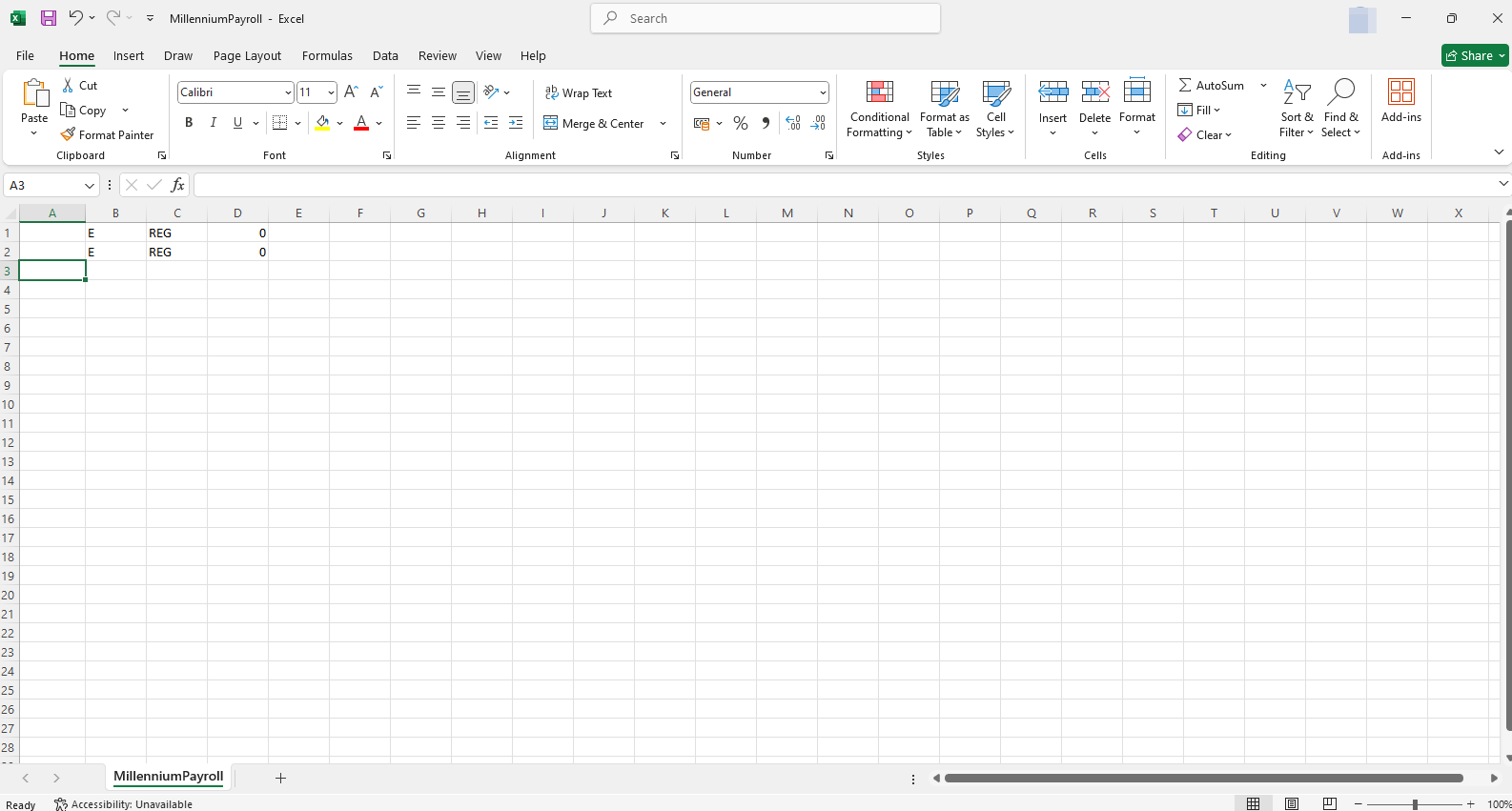Toggle Italic formatting
Screen dimensions: 1512x811
click(x=214, y=123)
